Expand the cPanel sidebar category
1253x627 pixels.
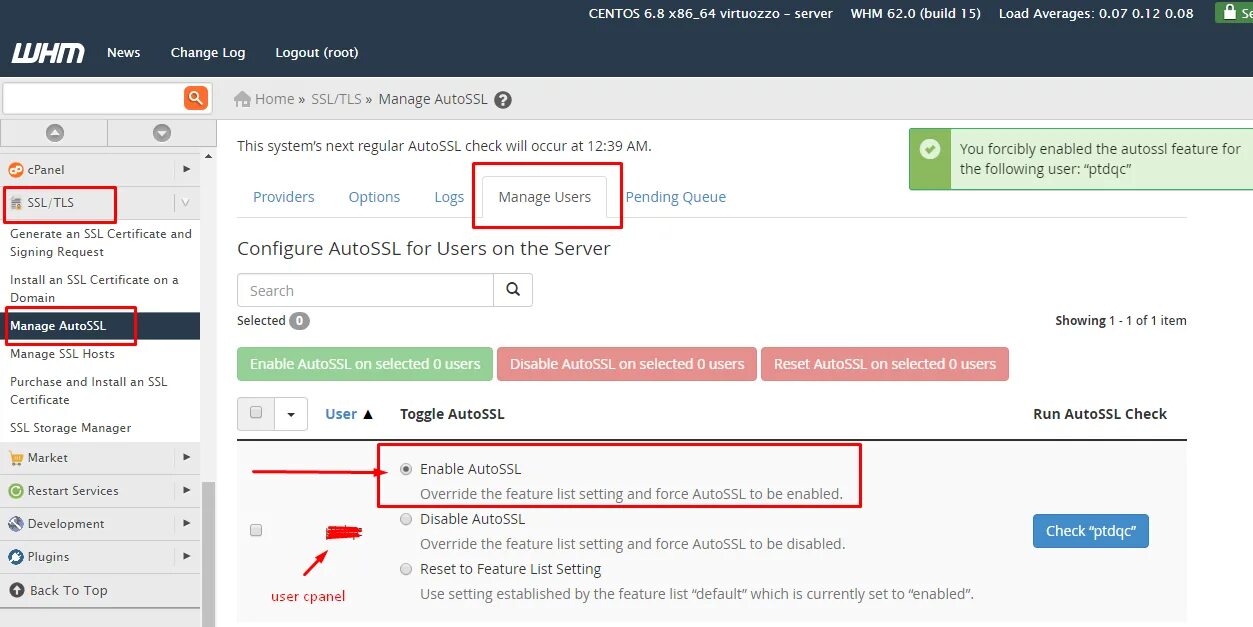tap(187, 169)
